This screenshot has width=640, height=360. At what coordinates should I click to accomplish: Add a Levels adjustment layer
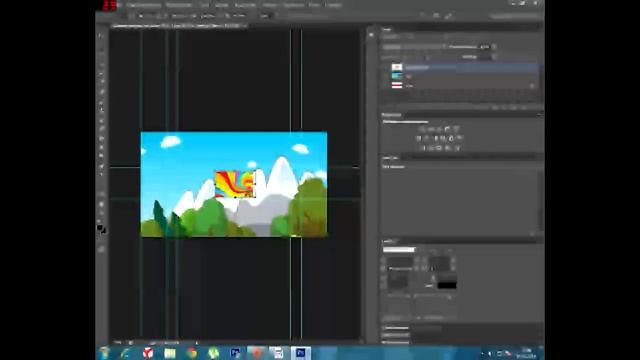point(431,129)
